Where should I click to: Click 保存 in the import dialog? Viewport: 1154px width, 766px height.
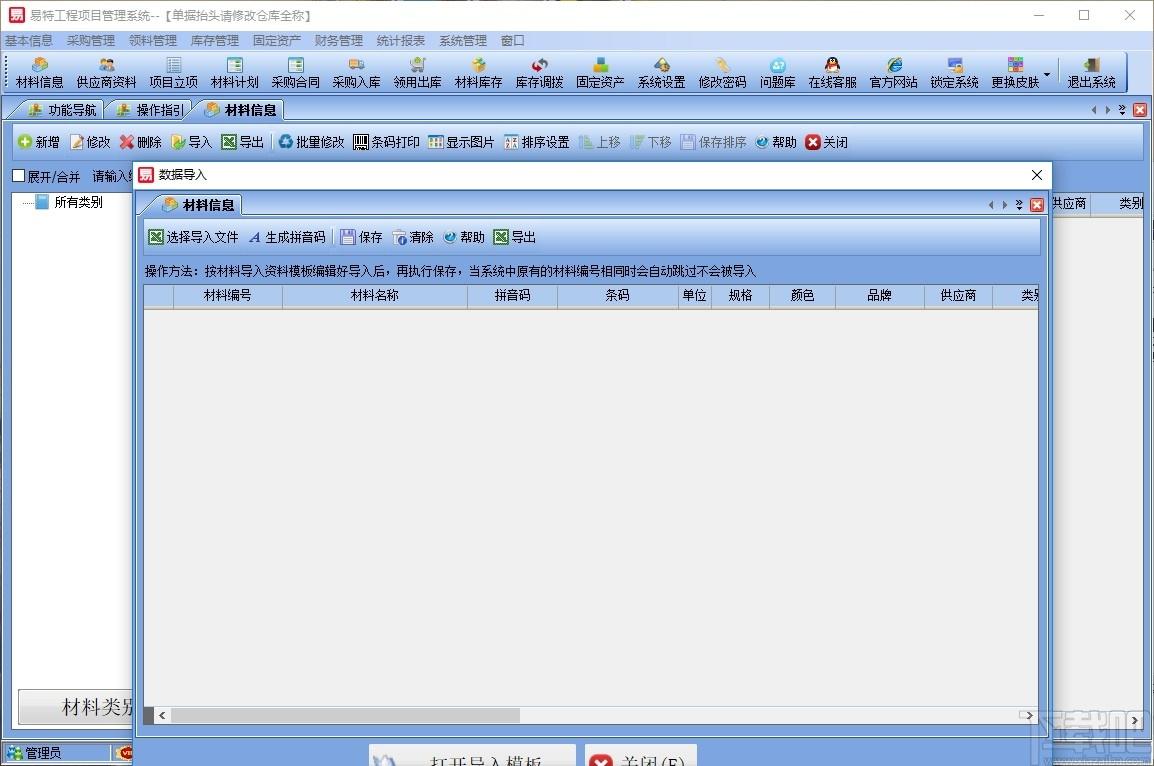(361, 237)
